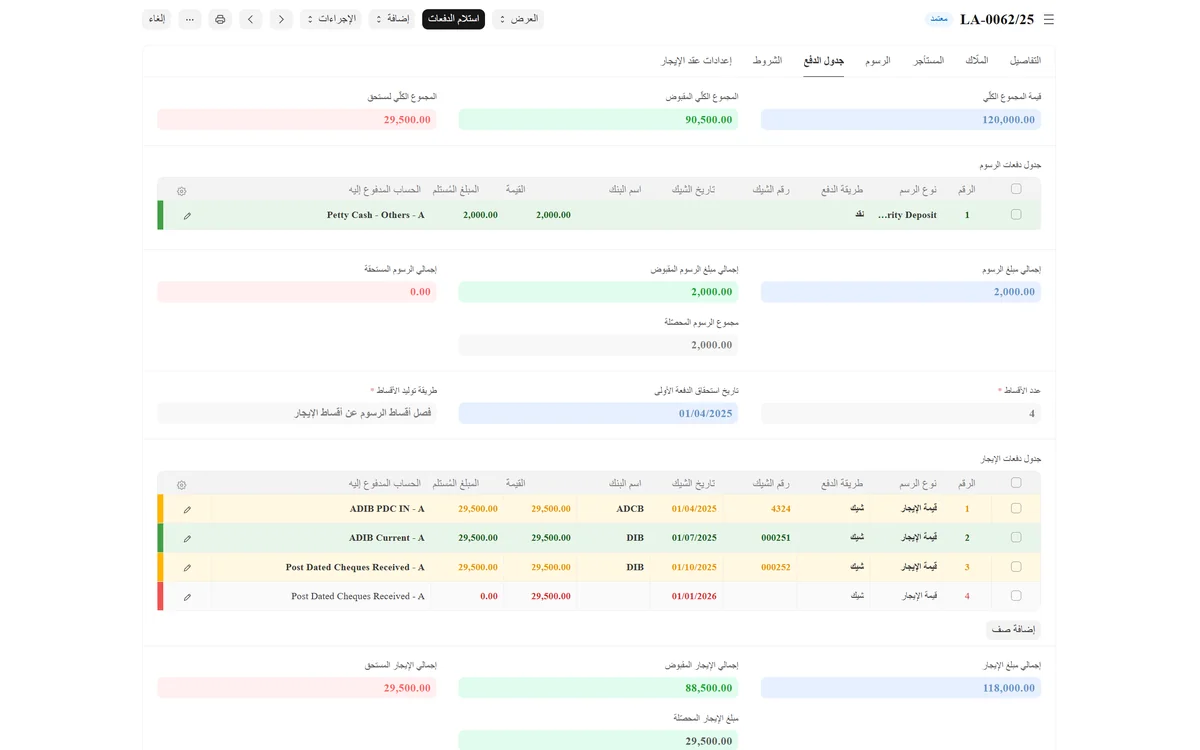Tick the select-all checkbox in the rent table header

tap(1016, 483)
